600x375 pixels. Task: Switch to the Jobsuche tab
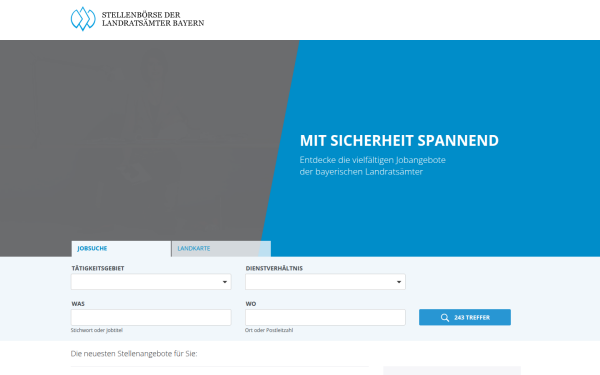[121, 249]
